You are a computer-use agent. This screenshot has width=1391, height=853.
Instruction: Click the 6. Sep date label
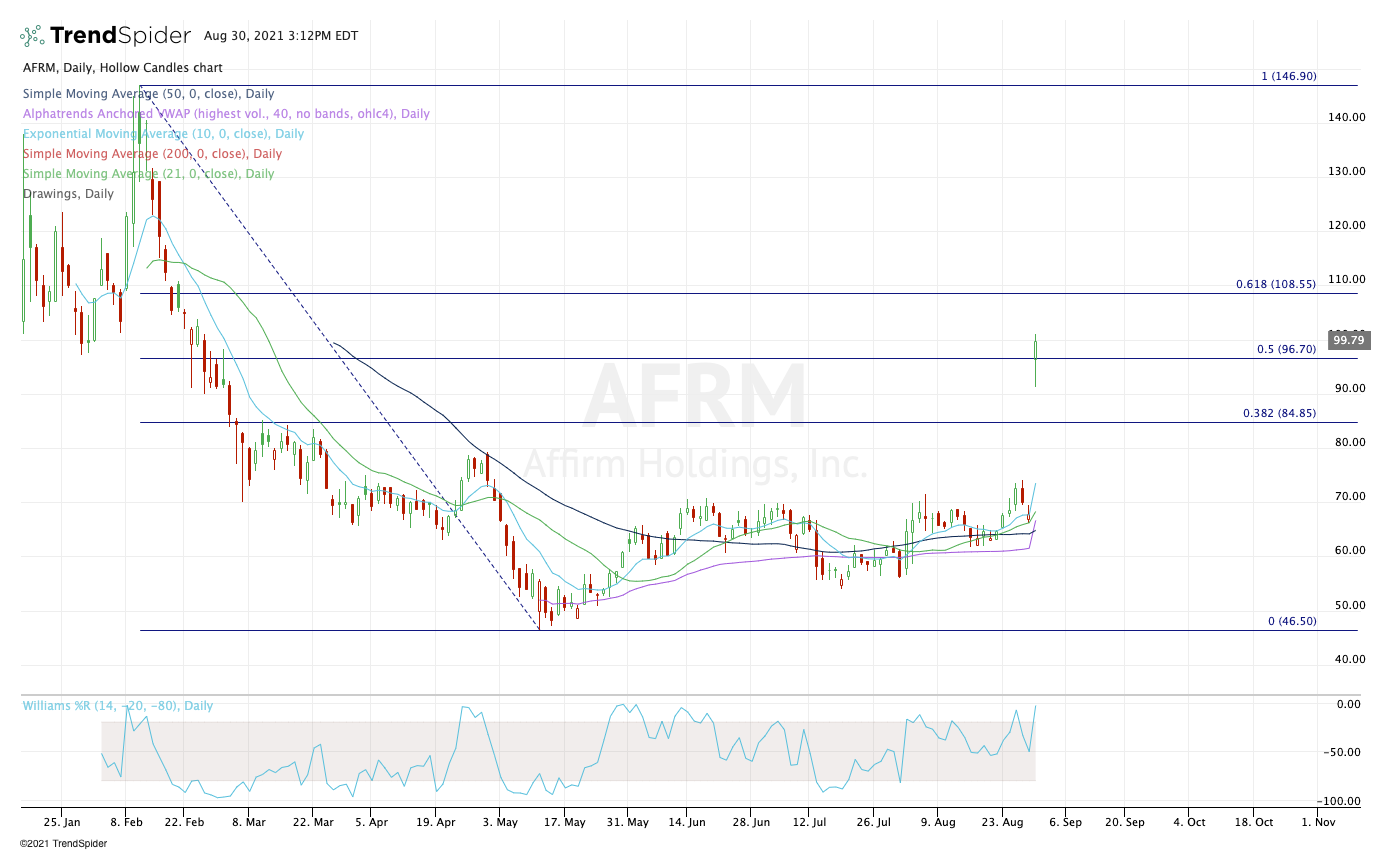1064,822
